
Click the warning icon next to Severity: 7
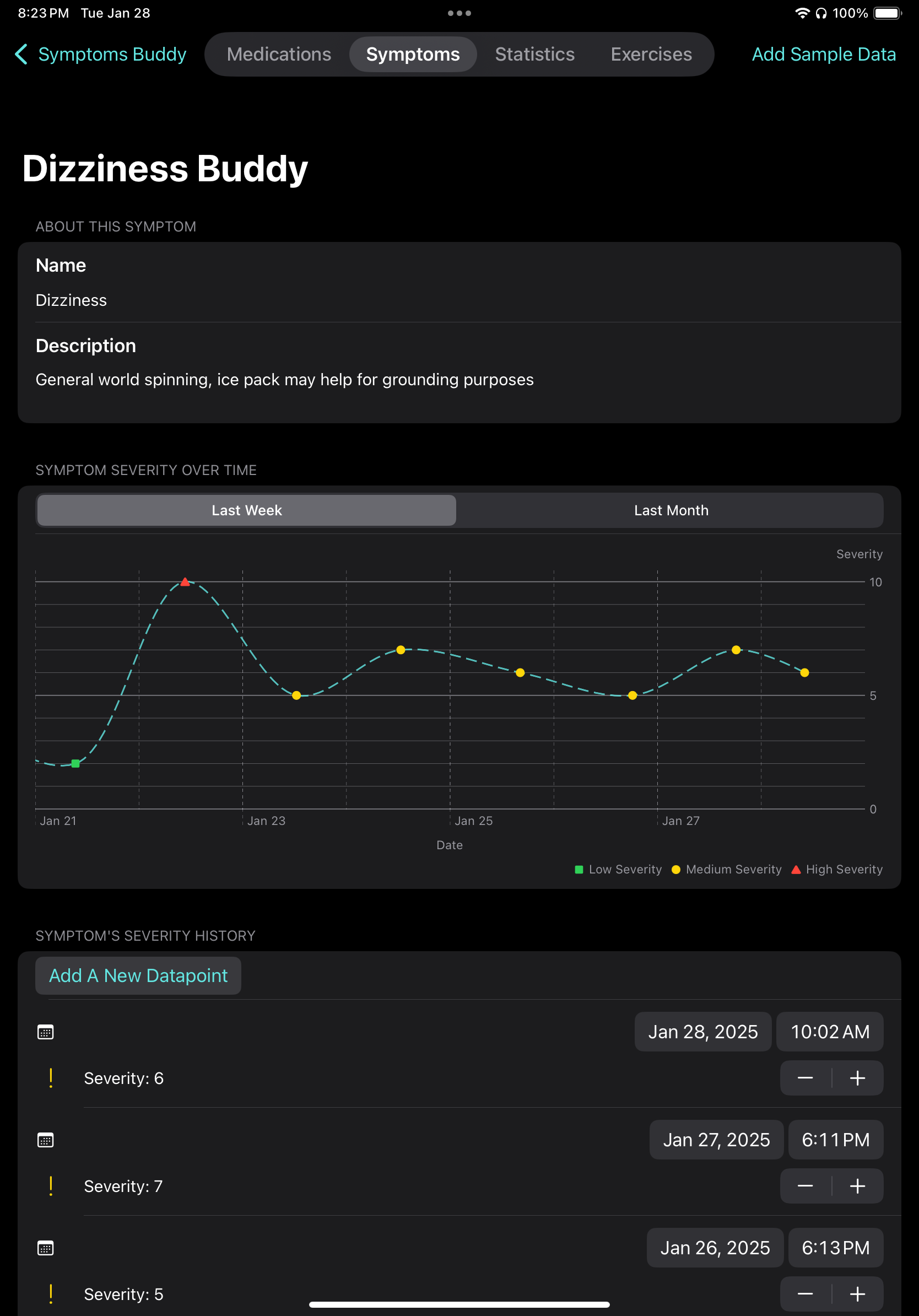coord(51,1186)
